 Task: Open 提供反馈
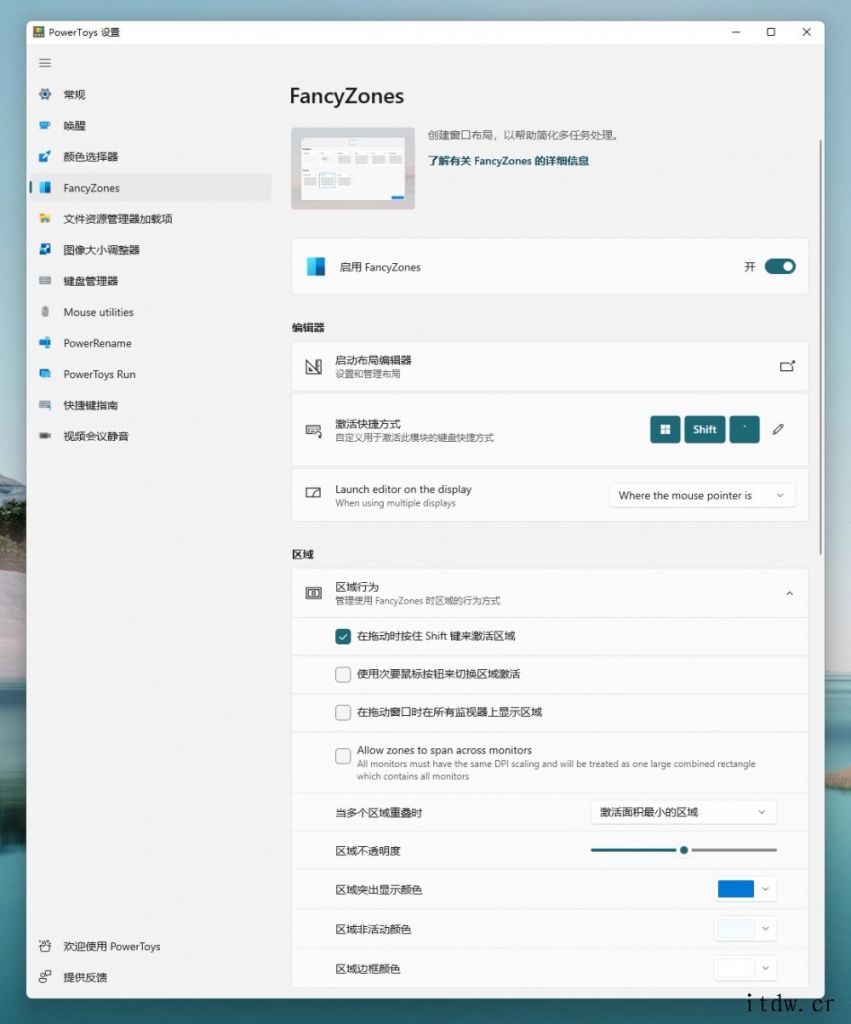pyautogui.click(x=150, y=977)
